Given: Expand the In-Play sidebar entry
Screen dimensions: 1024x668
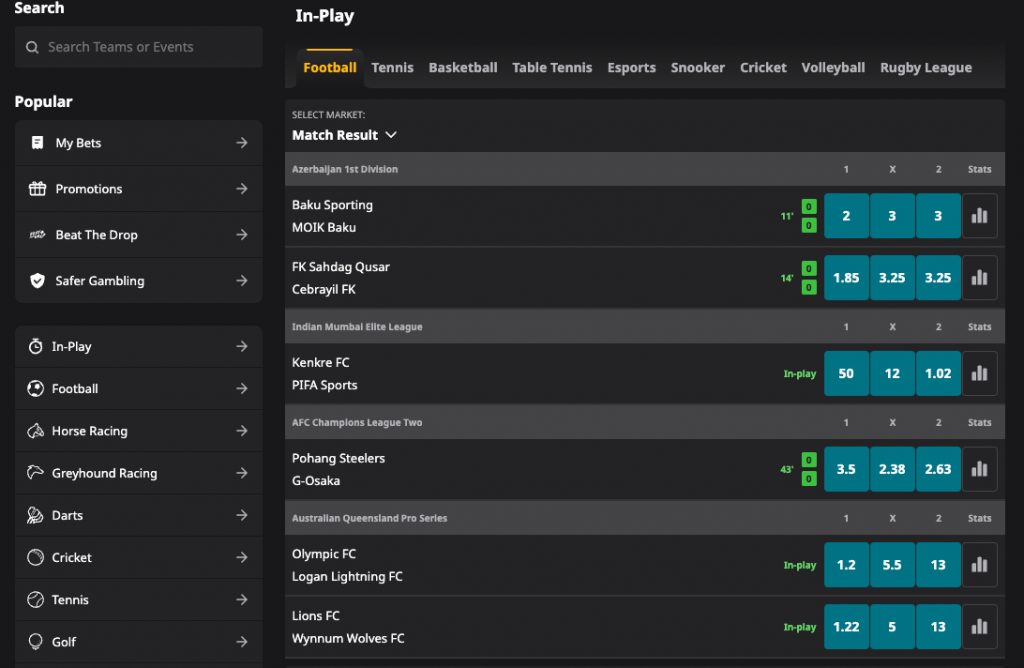Looking at the screenshot, I should point(244,346).
